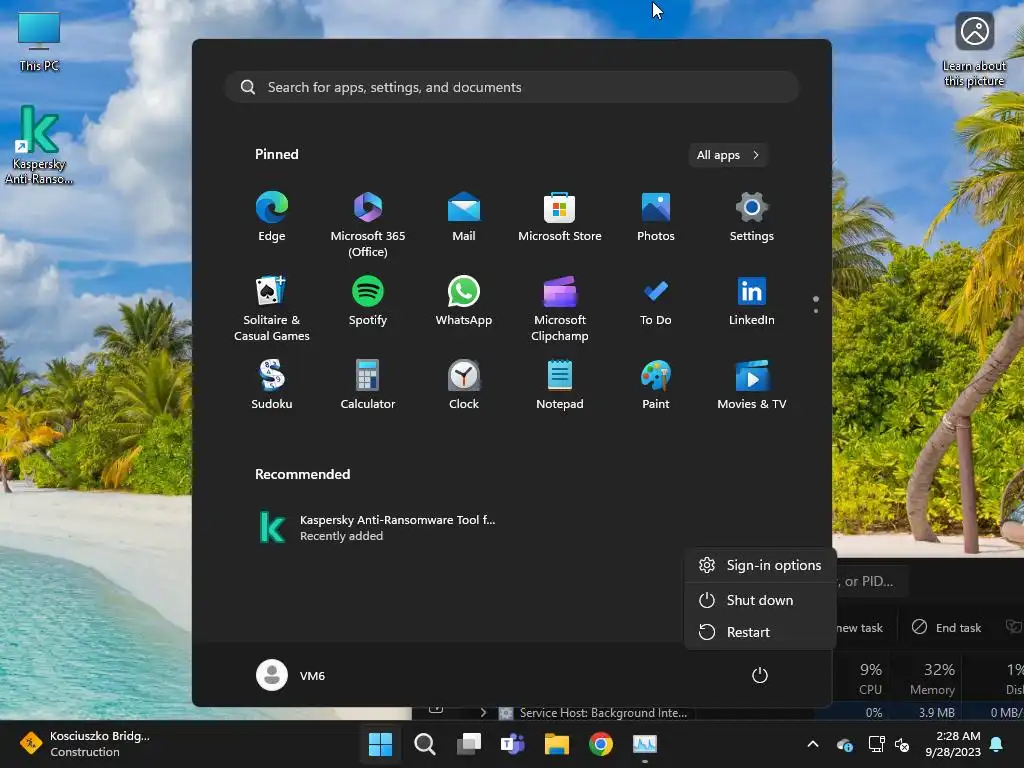Screen dimensions: 1024x768
Task: Open the volume muted tray icon
Action: click(x=902, y=744)
